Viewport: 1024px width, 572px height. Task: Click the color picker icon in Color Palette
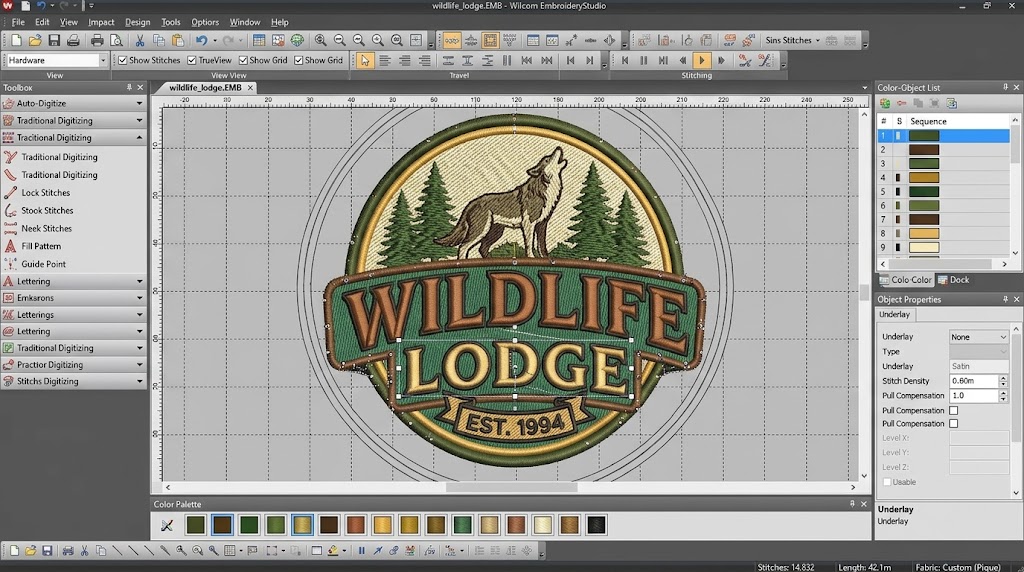[167, 525]
